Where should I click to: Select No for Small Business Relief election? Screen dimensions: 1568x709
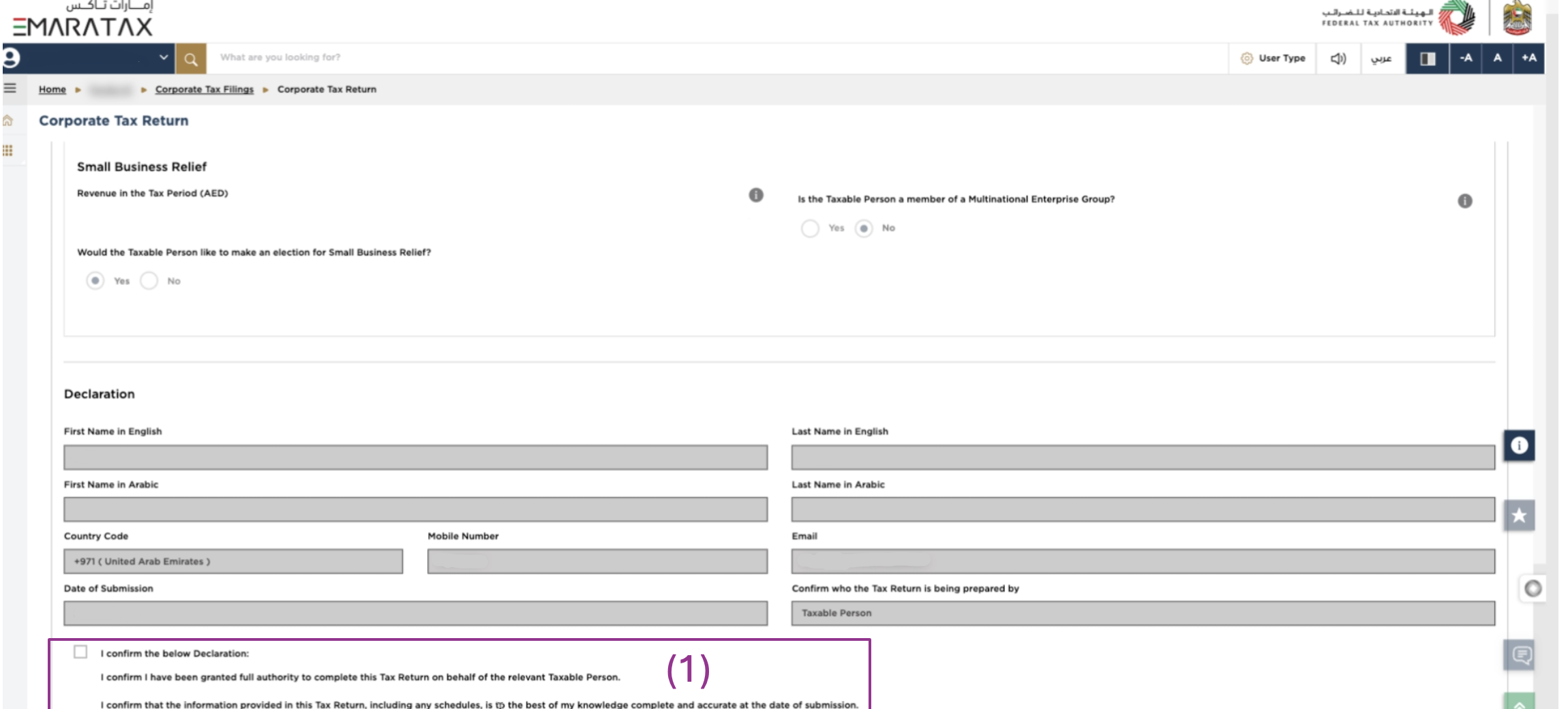tap(149, 281)
